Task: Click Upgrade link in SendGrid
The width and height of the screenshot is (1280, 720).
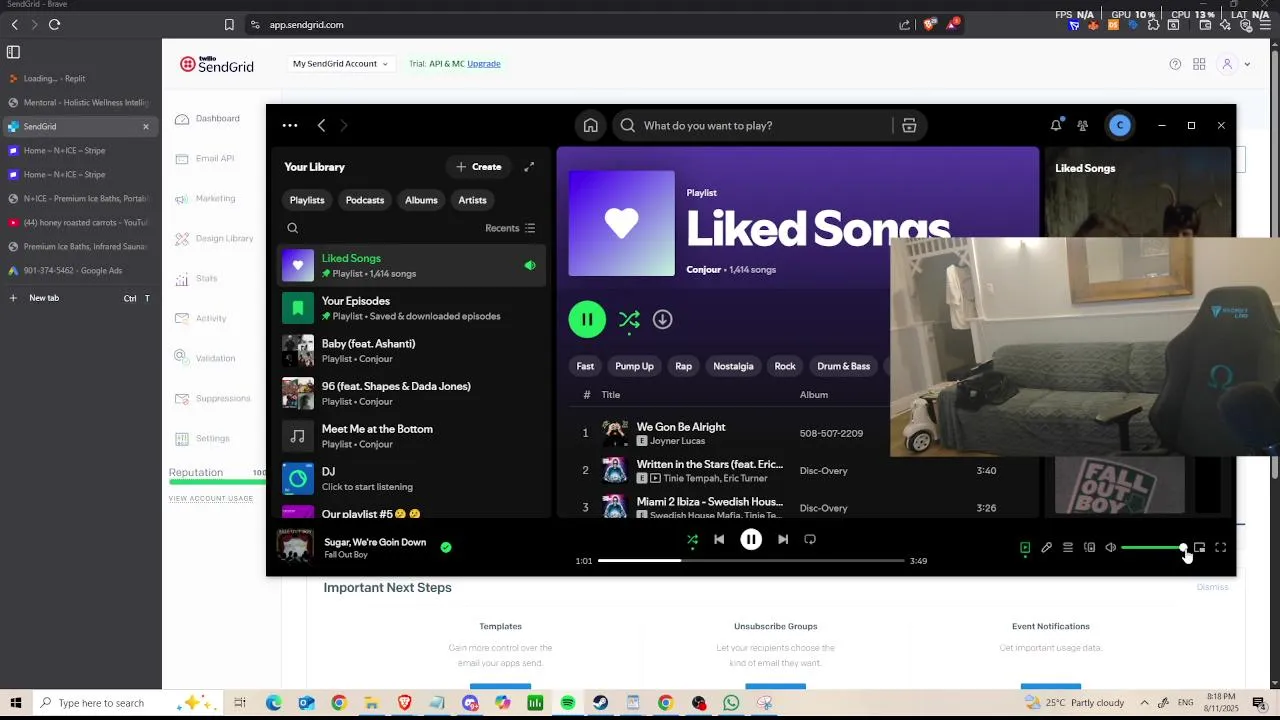Action: tap(483, 64)
